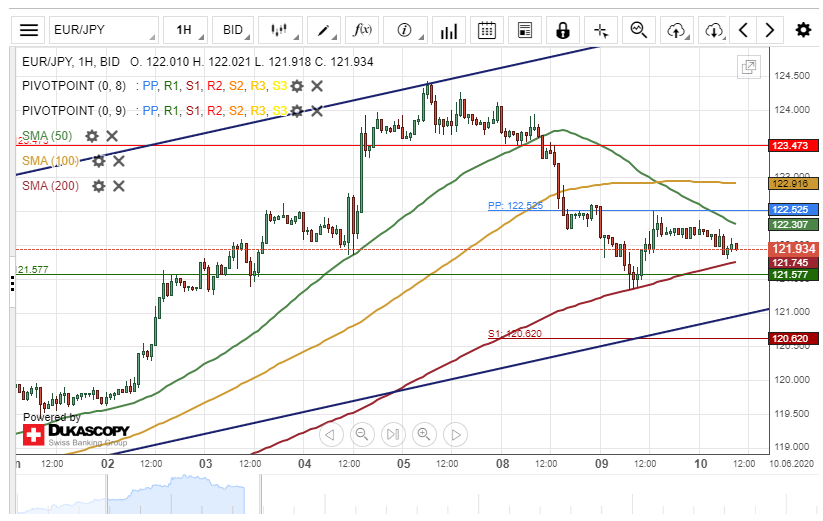Remove the SMA (200) indicator
Image resolution: width=823 pixels, height=521 pixels.
point(118,186)
